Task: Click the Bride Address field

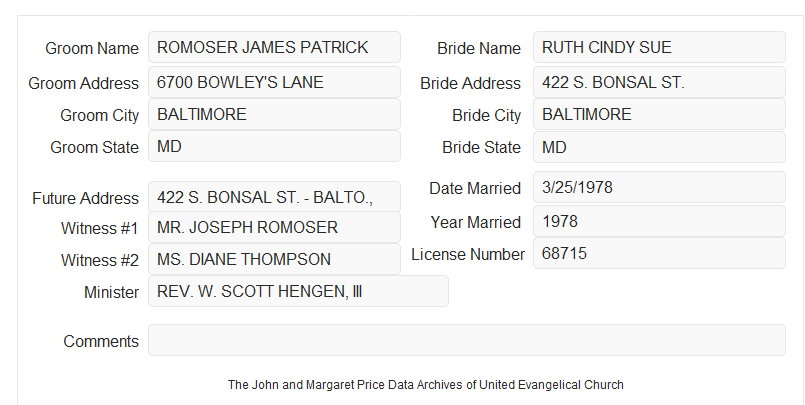Action: click(659, 82)
